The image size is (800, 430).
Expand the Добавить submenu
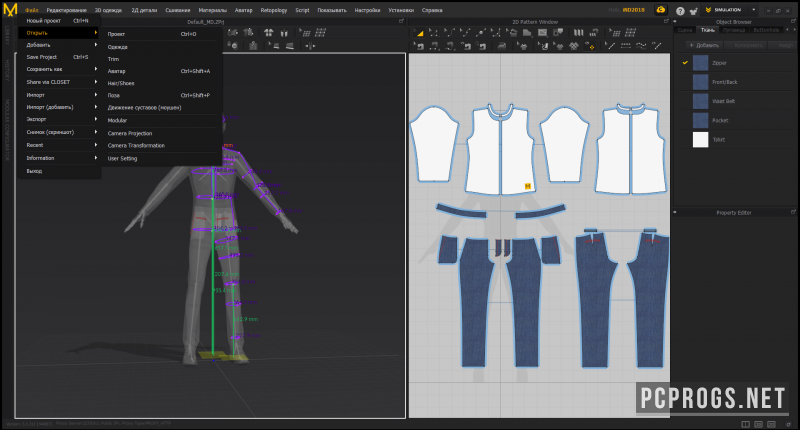pyautogui.click(x=60, y=45)
